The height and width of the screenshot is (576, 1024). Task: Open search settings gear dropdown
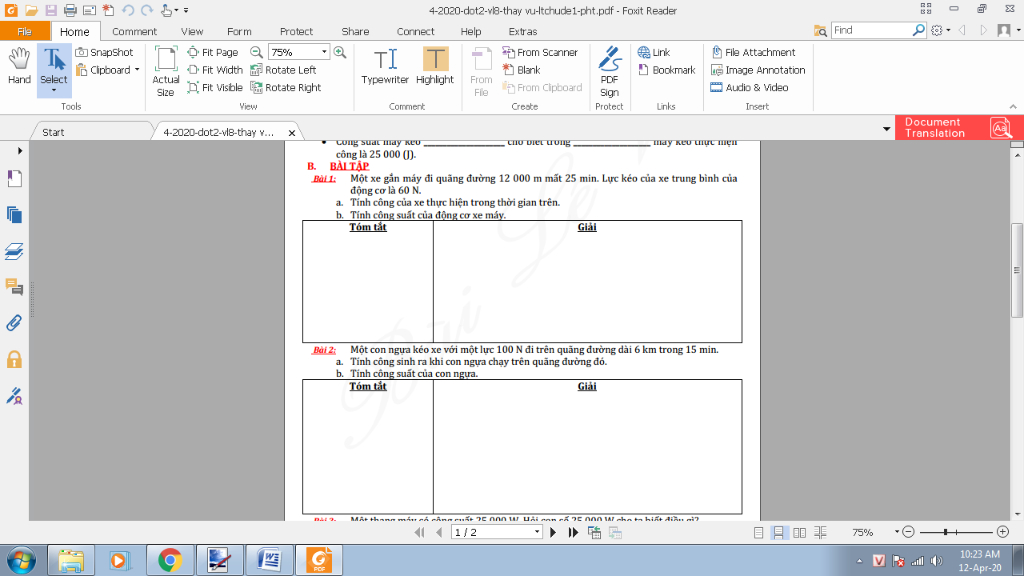tap(940, 30)
